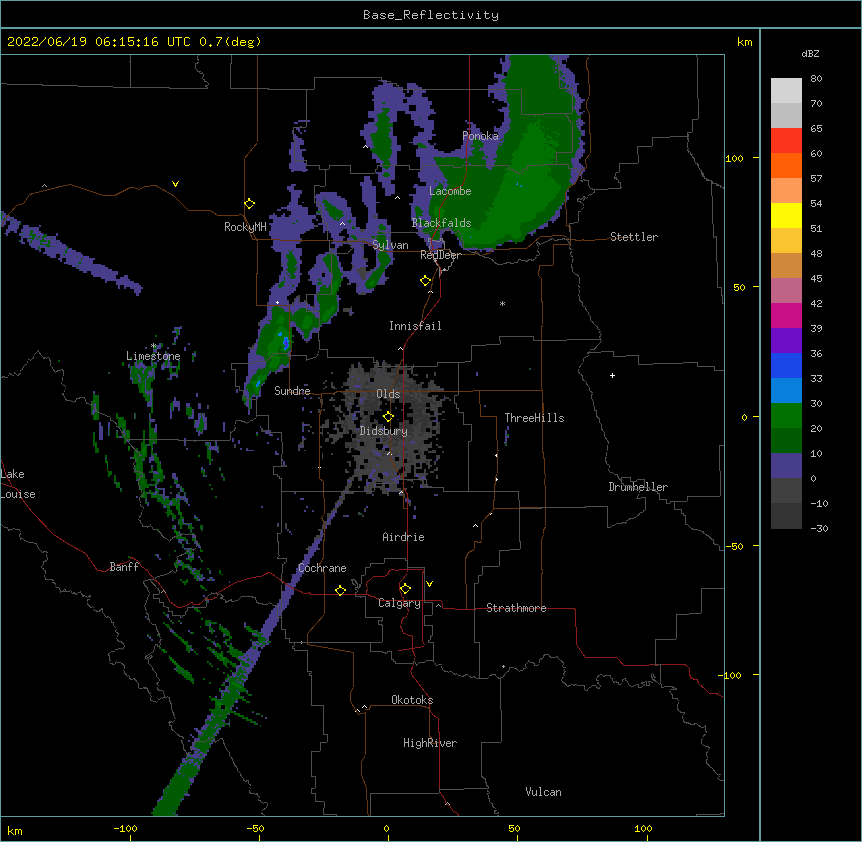The width and height of the screenshot is (862, 842).
Task: Click the HighRiver town label
Action: tap(430, 743)
